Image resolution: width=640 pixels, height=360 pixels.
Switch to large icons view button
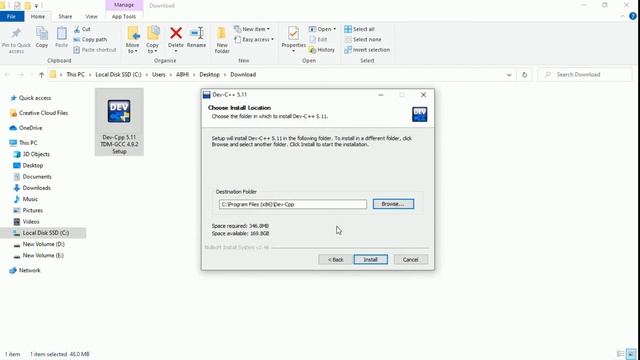coord(631,354)
